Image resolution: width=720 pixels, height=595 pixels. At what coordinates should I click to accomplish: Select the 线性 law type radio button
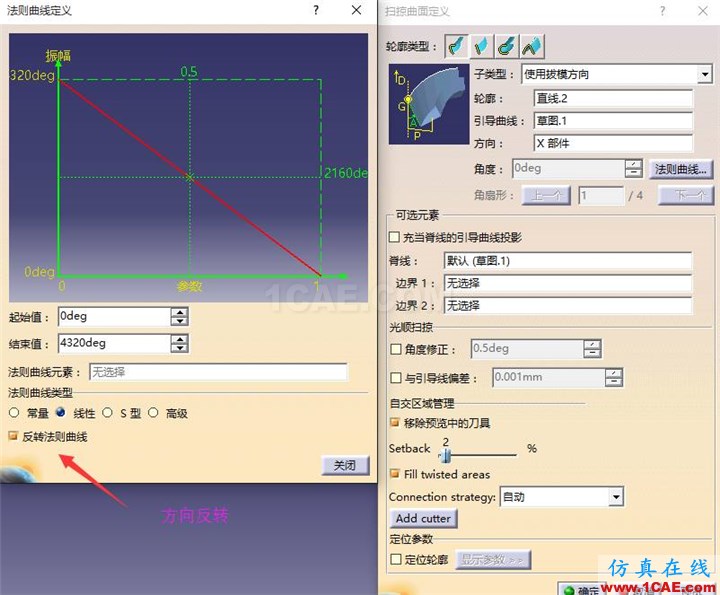(x=61, y=412)
